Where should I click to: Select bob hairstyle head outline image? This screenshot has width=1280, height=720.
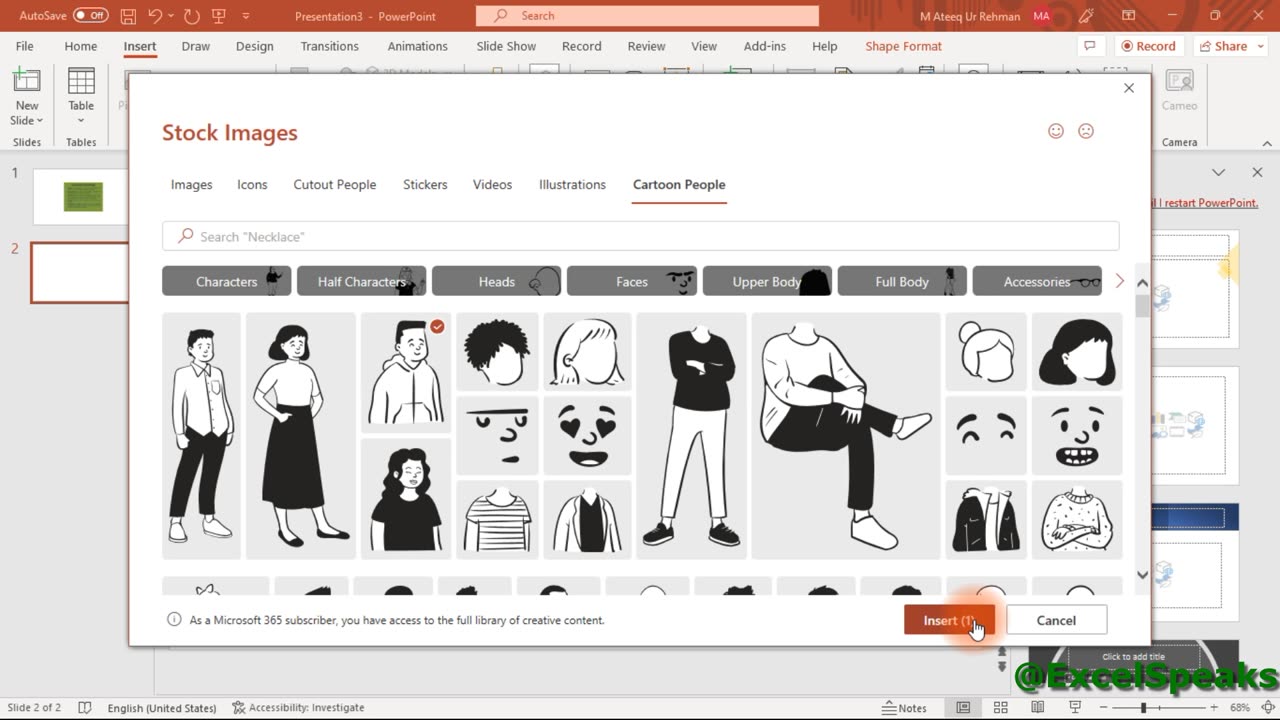(587, 351)
